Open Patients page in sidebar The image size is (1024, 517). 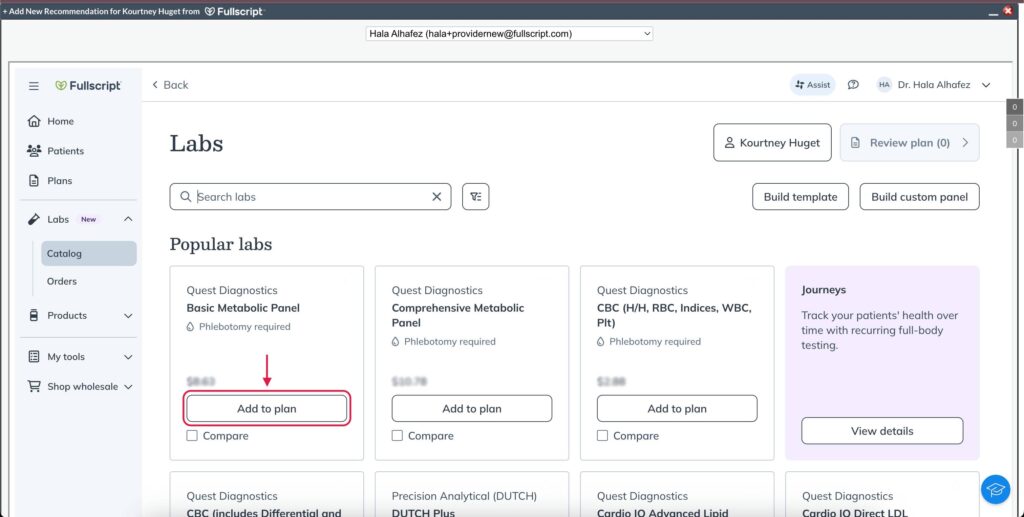click(x=65, y=151)
